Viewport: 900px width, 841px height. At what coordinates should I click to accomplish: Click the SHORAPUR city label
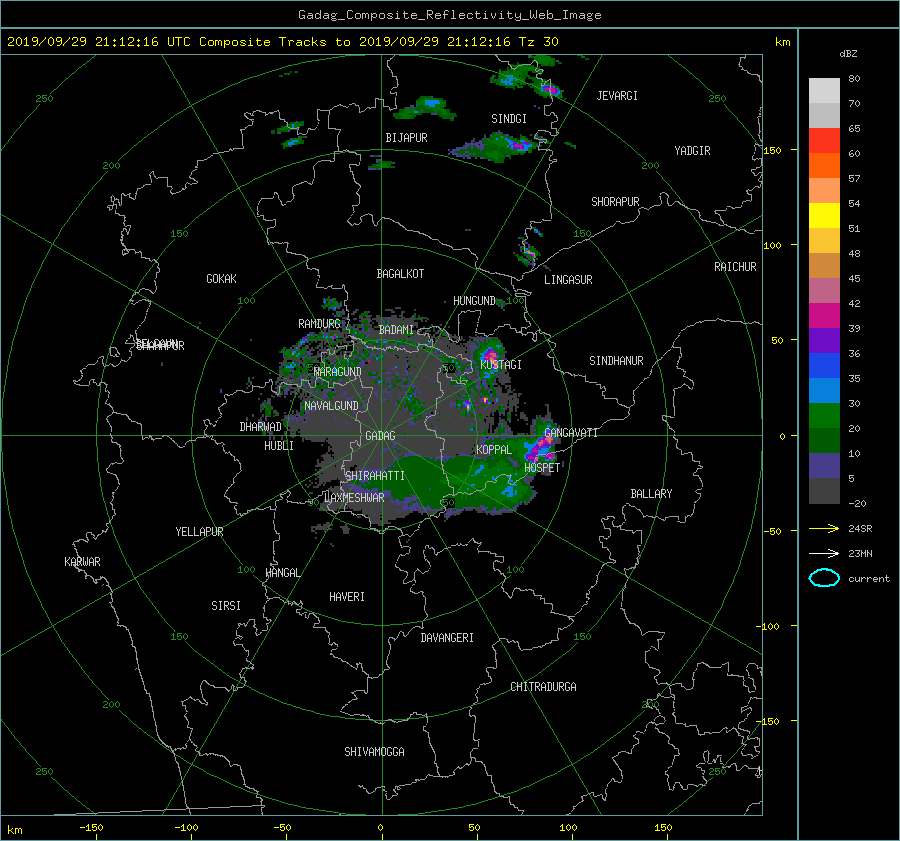pyautogui.click(x=615, y=202)
